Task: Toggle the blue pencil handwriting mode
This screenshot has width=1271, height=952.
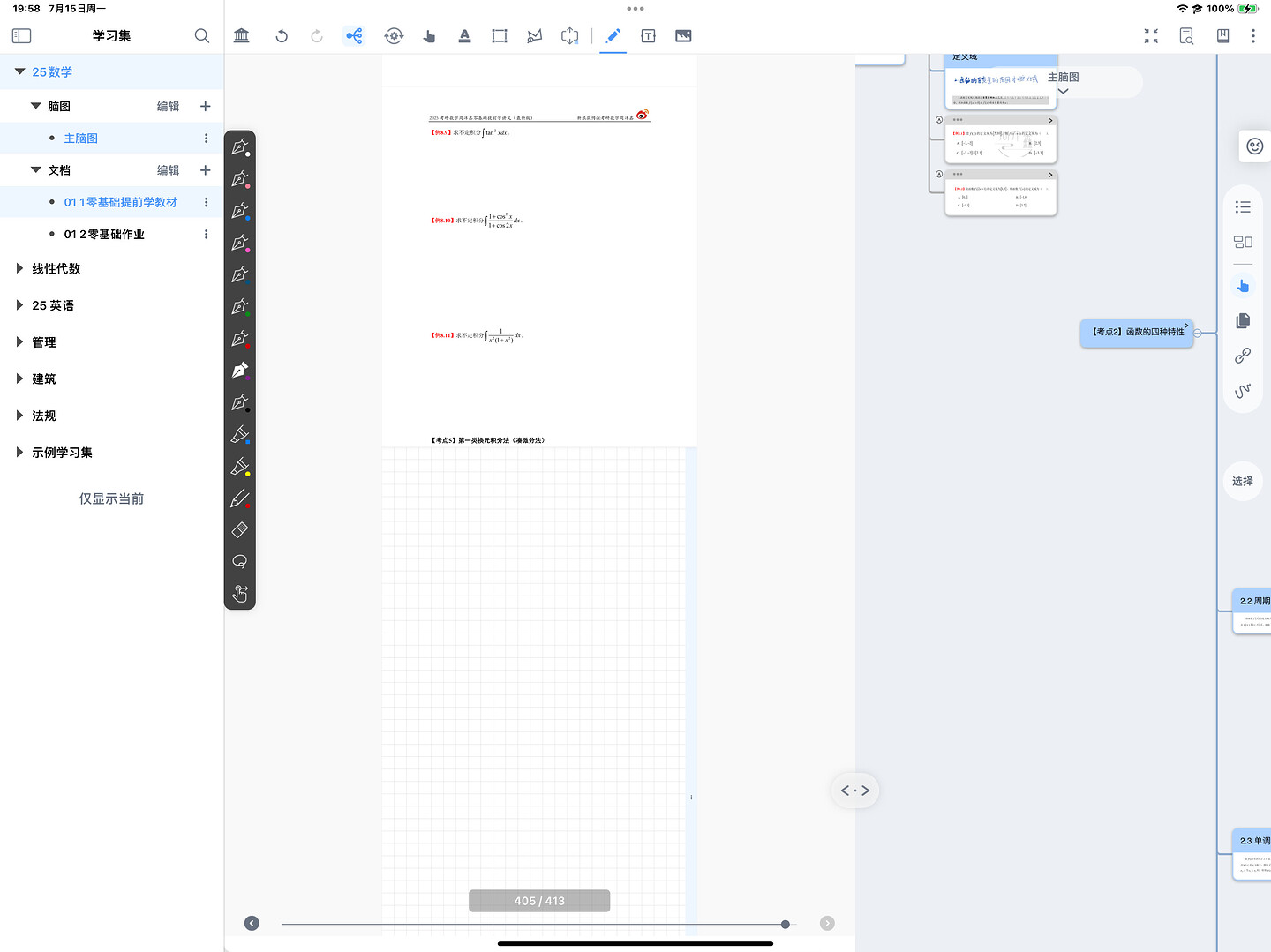Action: pyautogui.click(x=613, y=35)
